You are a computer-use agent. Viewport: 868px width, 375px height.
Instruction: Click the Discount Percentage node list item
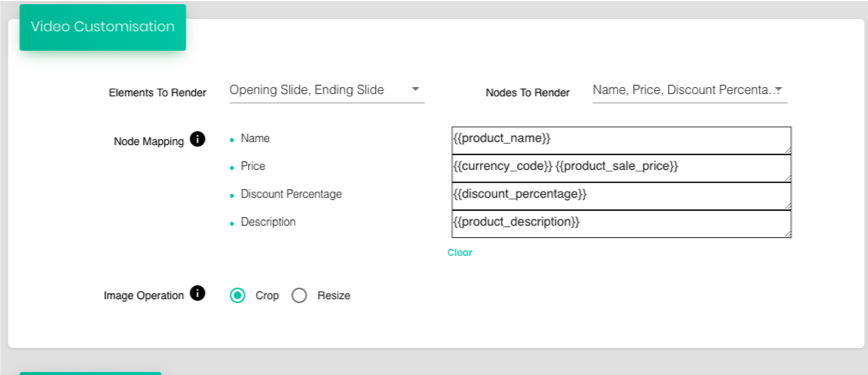click(x=291, y=194)
